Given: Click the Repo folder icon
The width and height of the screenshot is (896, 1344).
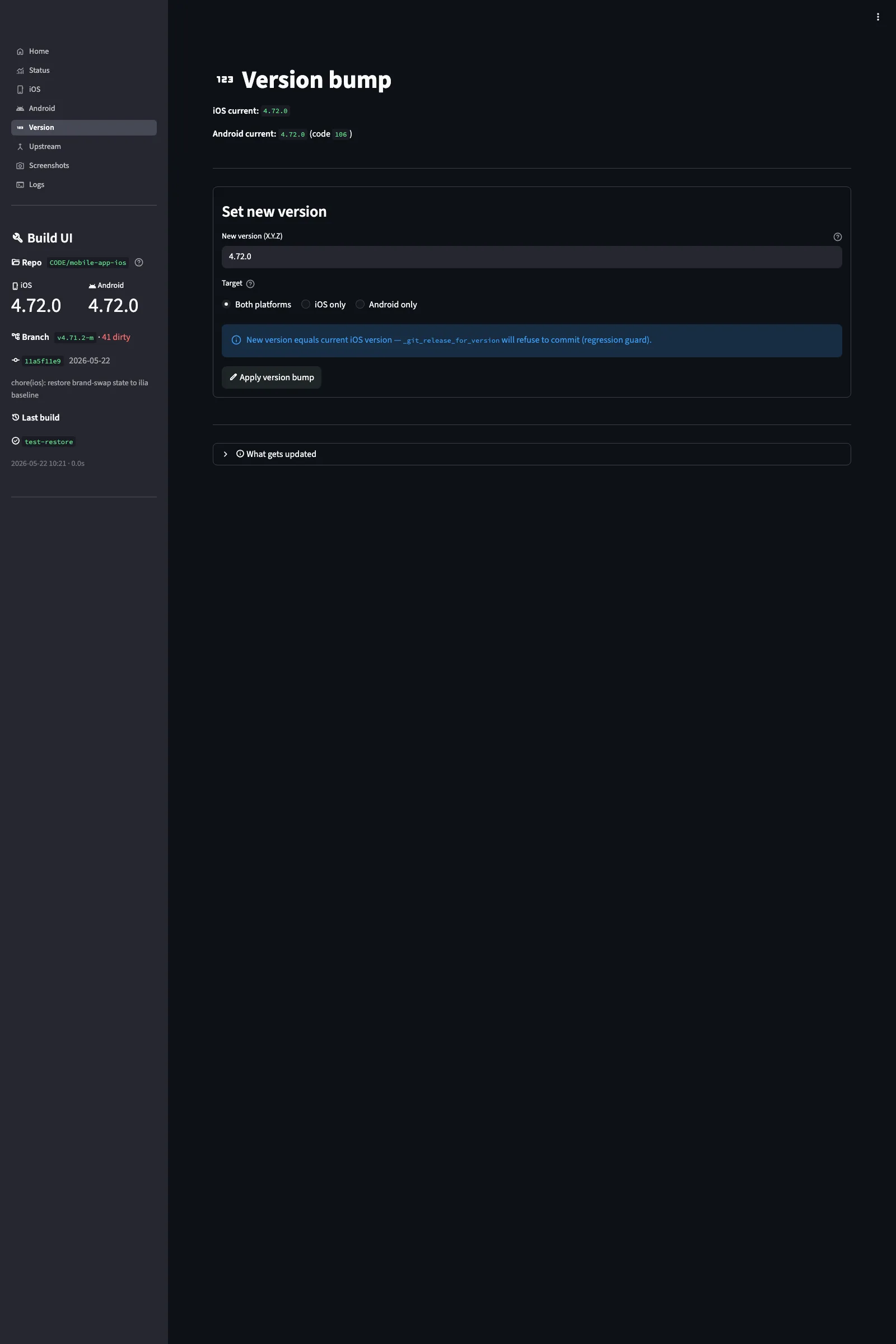Looking at the screenshot, I should pyautogui.click(x=16, y=262).
